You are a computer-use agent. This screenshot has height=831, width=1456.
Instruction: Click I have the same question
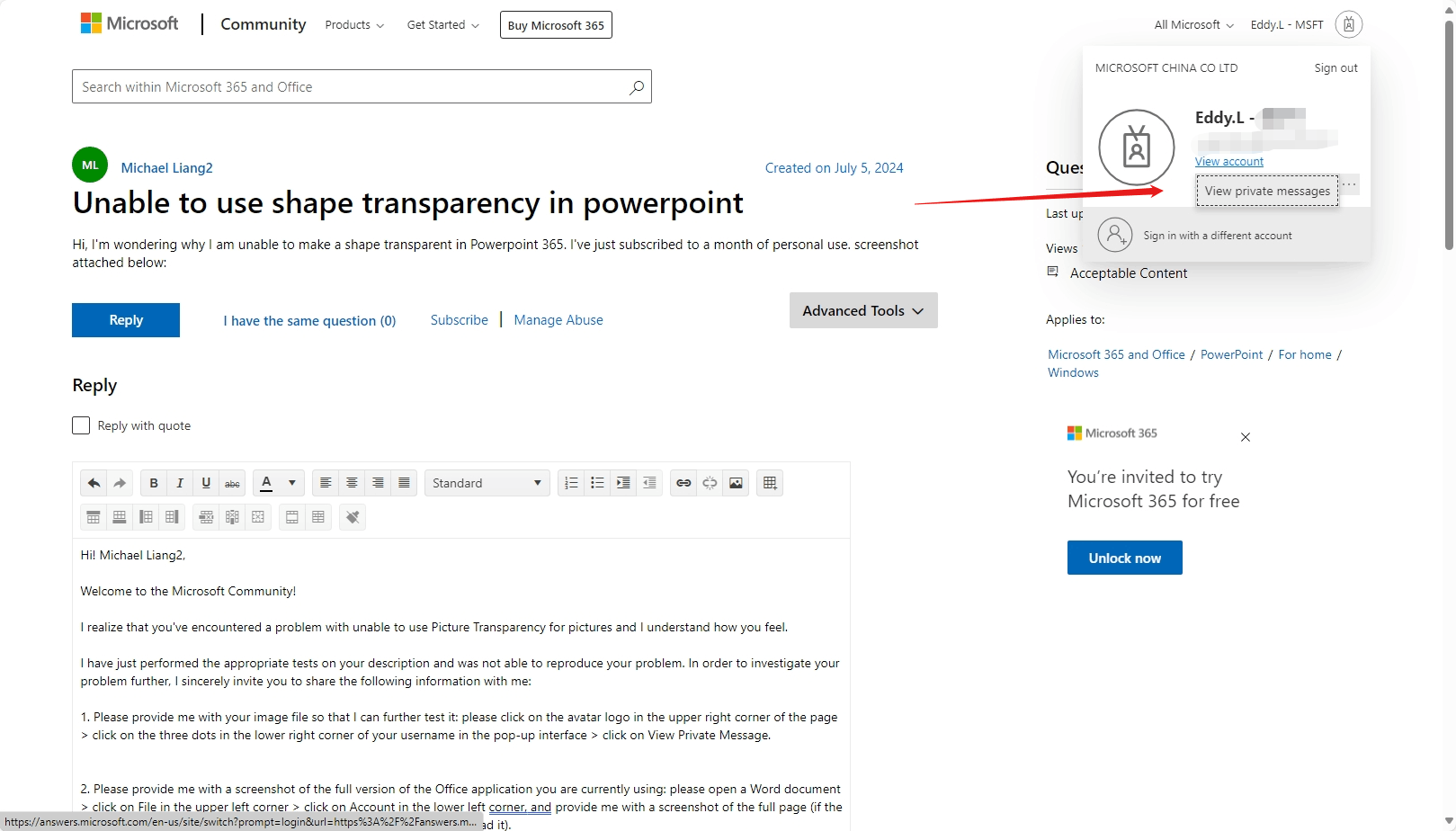pyautogui.click(x=309, y=321)
